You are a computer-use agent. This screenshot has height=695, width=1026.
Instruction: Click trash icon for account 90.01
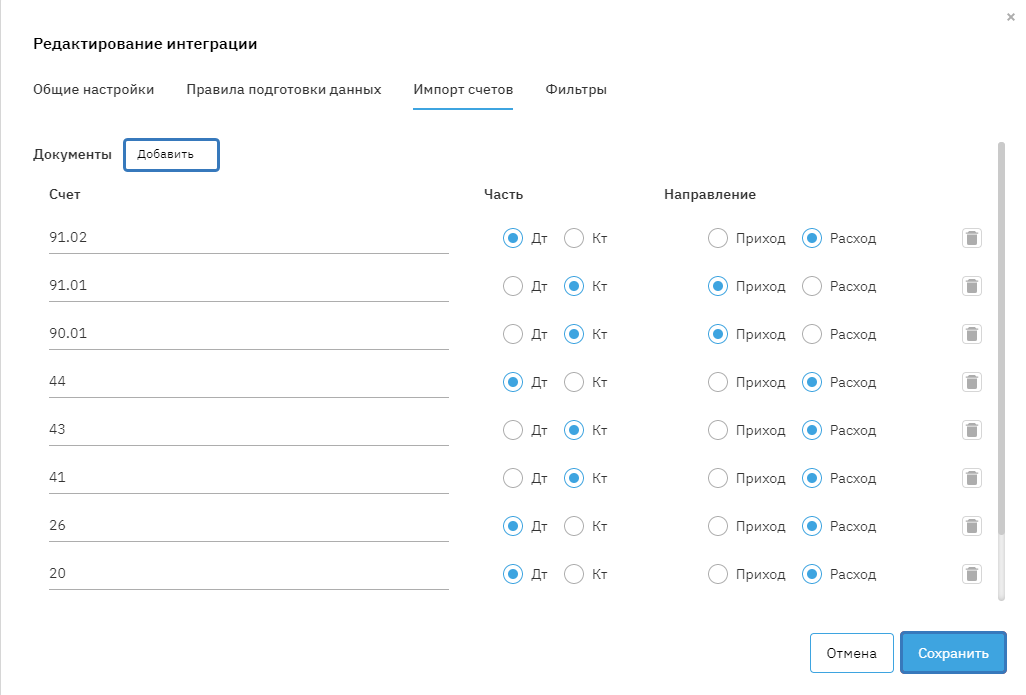coord(971,334)
